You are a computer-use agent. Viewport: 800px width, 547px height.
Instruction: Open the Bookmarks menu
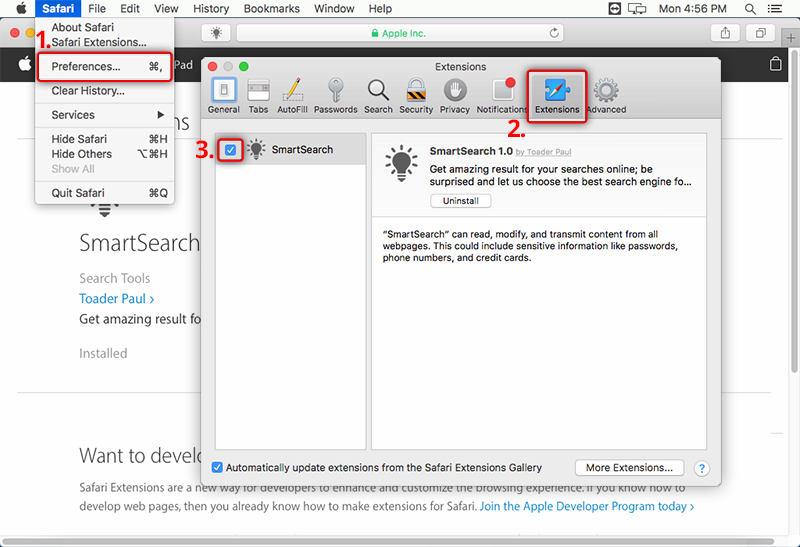tap(271, 9)
